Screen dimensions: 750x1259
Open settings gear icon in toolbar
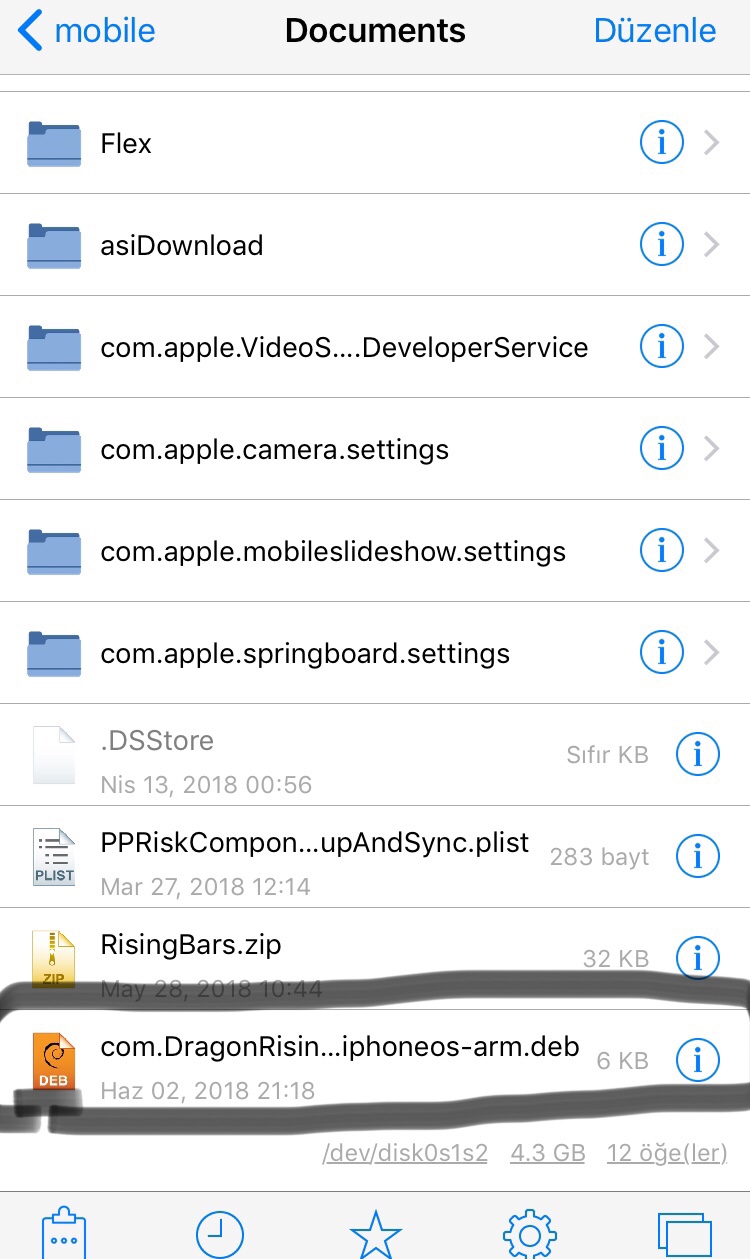coord(530,1234)
